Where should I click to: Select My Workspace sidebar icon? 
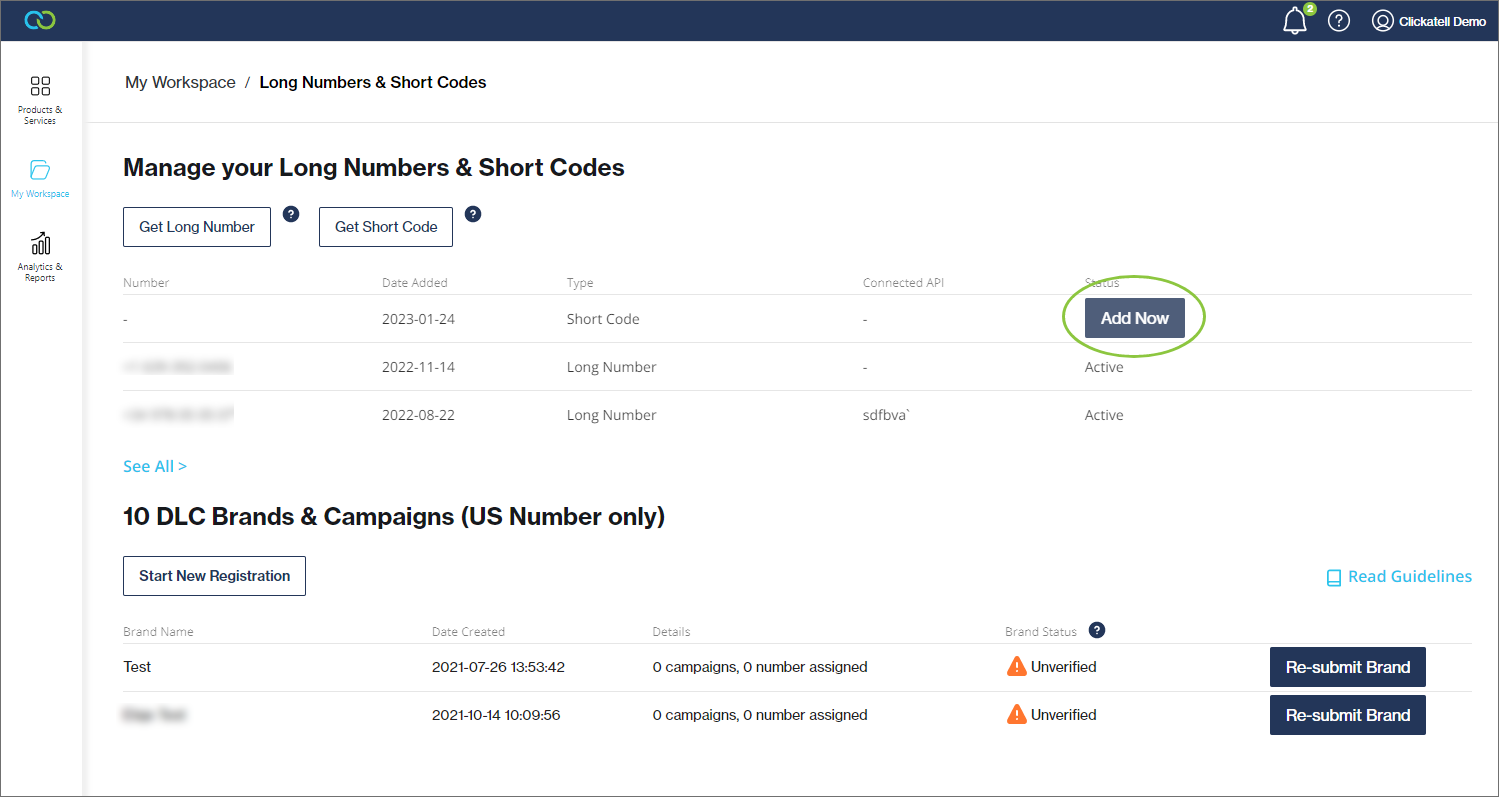[40, 178]
